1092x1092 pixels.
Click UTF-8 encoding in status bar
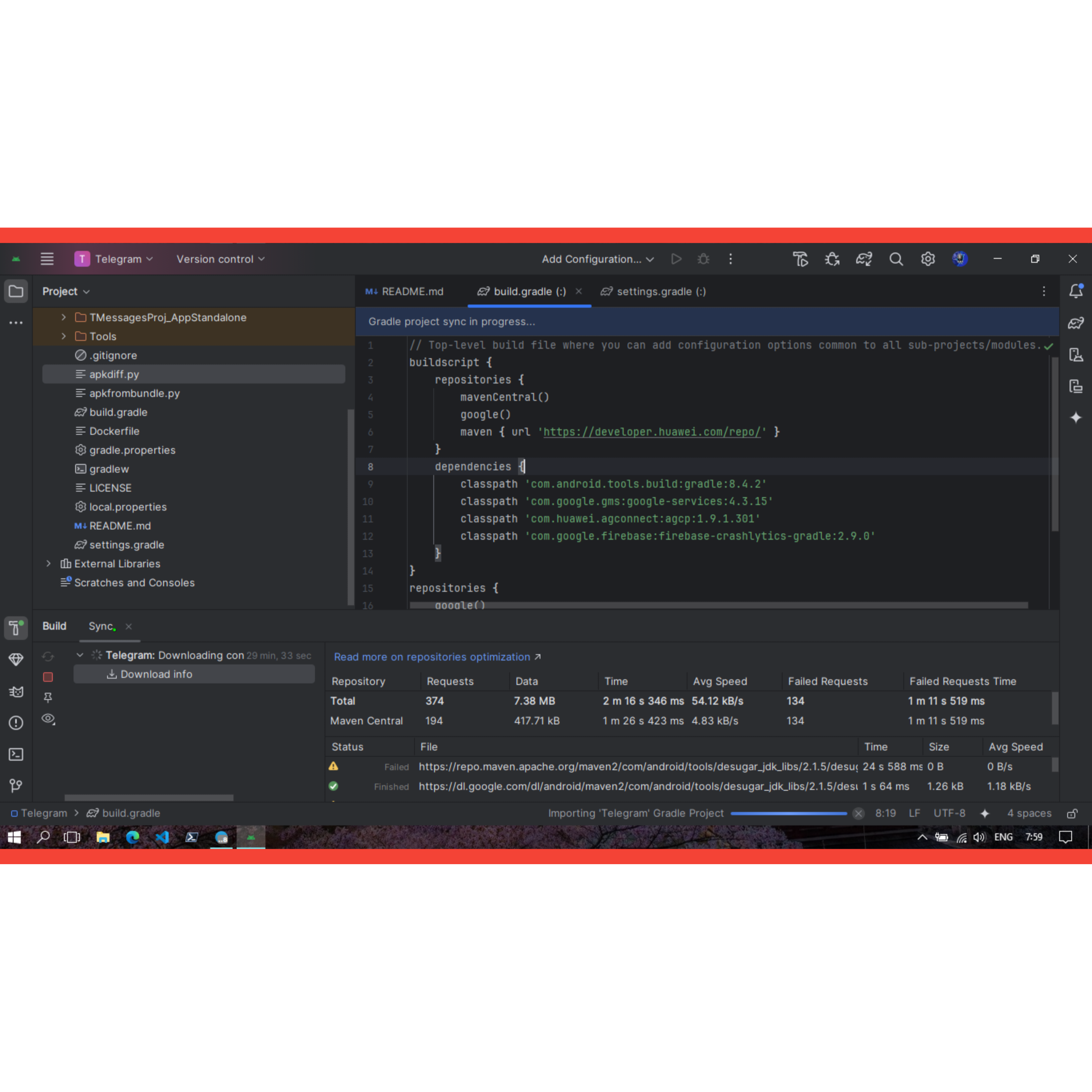pos(949,813)
